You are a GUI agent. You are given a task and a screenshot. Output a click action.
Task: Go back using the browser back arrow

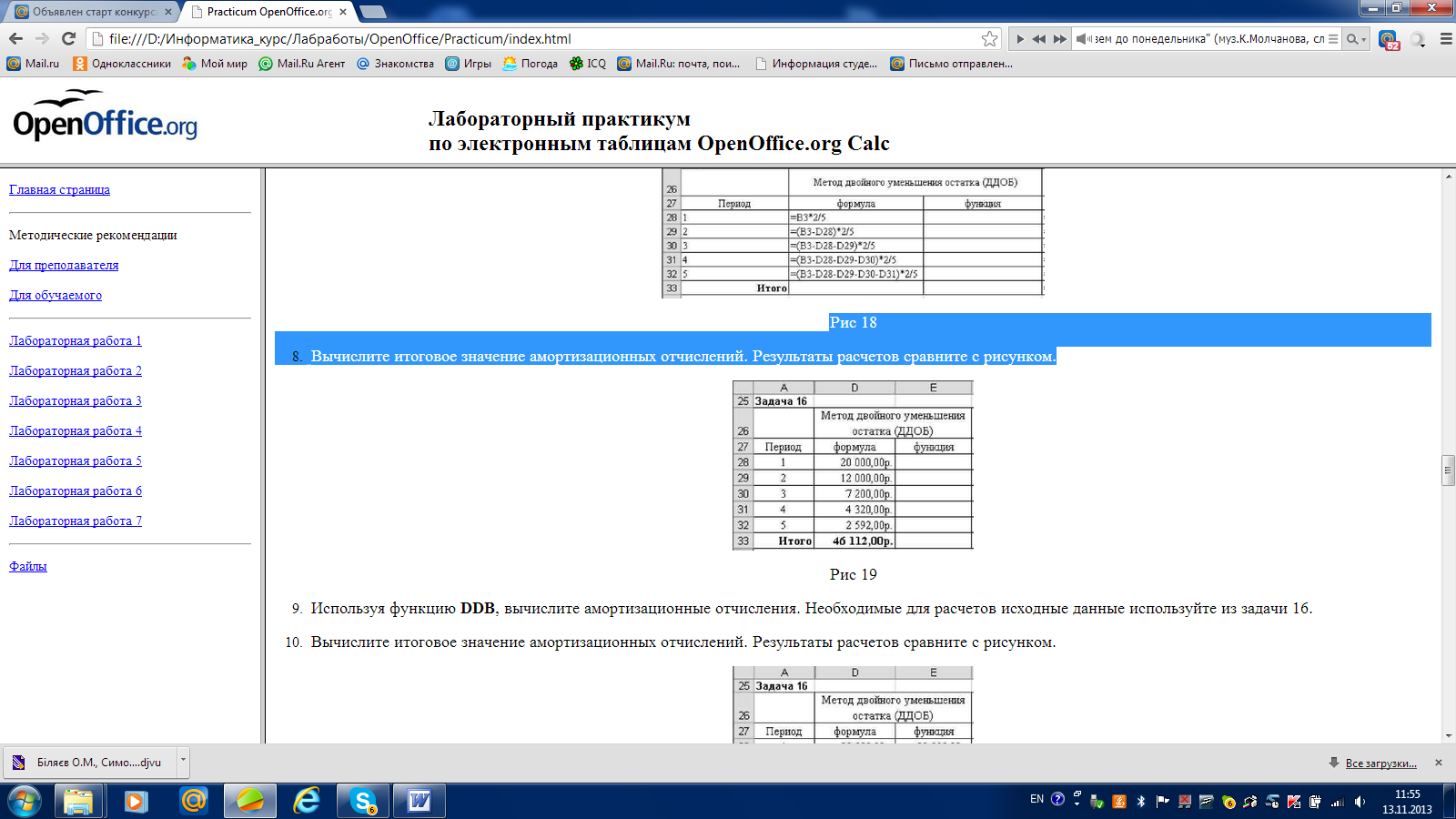(x=15, y=38)
